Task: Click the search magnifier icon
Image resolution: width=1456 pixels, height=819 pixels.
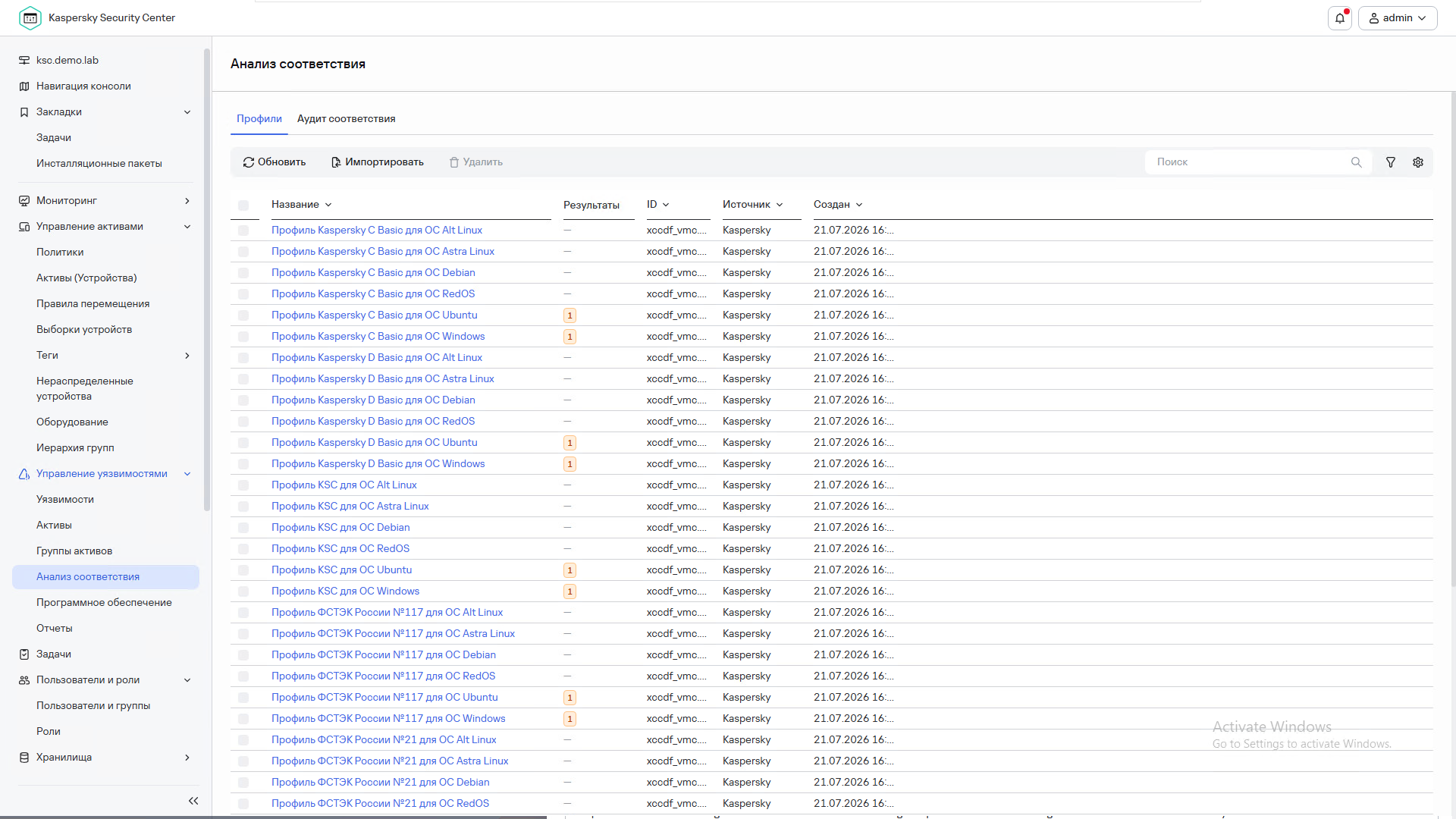Action: coord(1357,162)
